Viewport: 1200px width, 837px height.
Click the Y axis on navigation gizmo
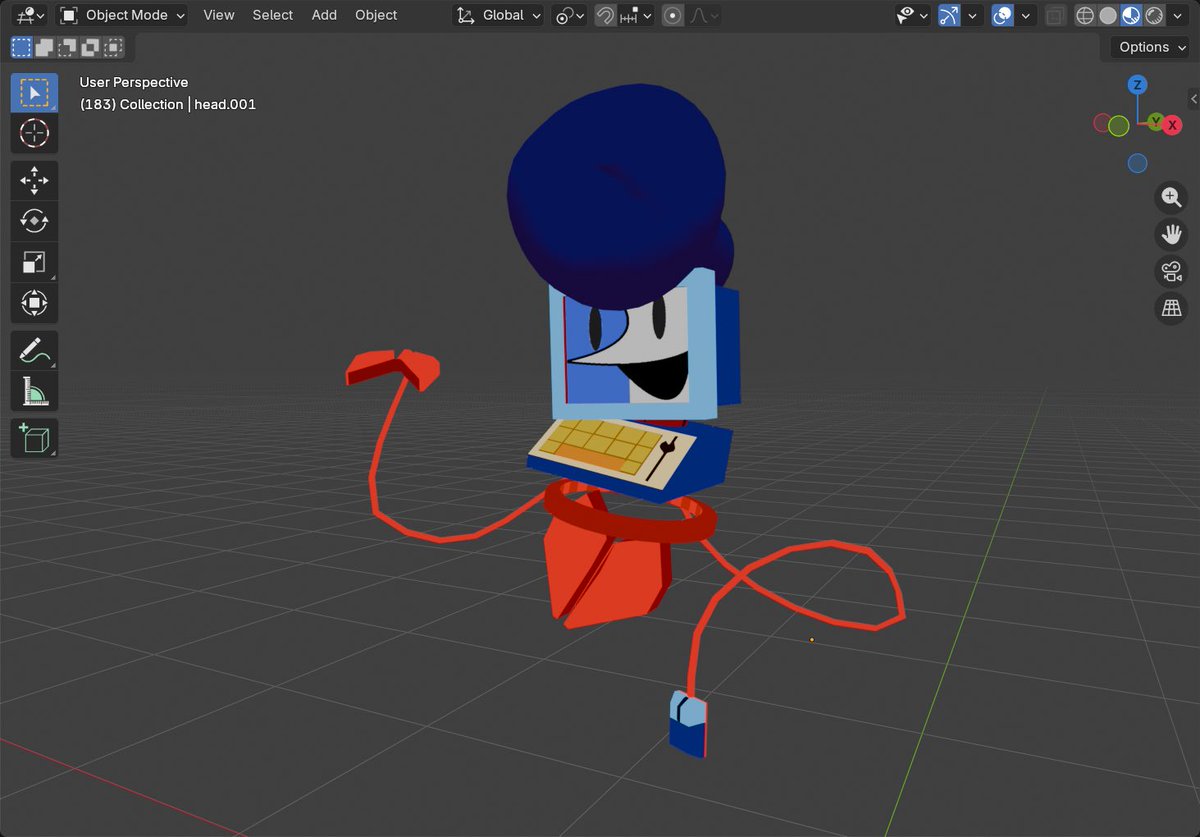1155,122
